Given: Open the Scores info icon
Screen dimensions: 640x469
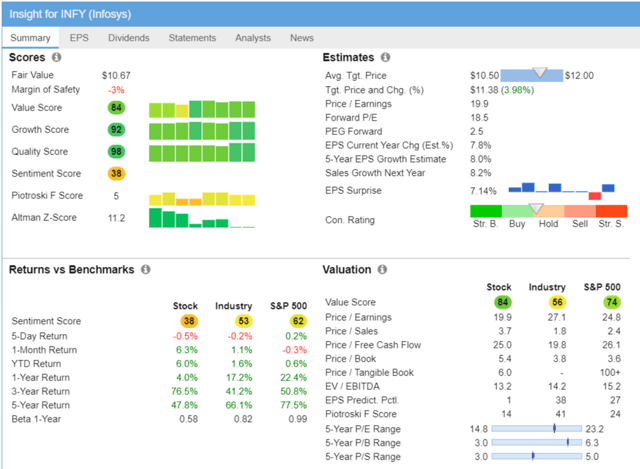Looking at the screenshot, I should [x=56, y=57].
